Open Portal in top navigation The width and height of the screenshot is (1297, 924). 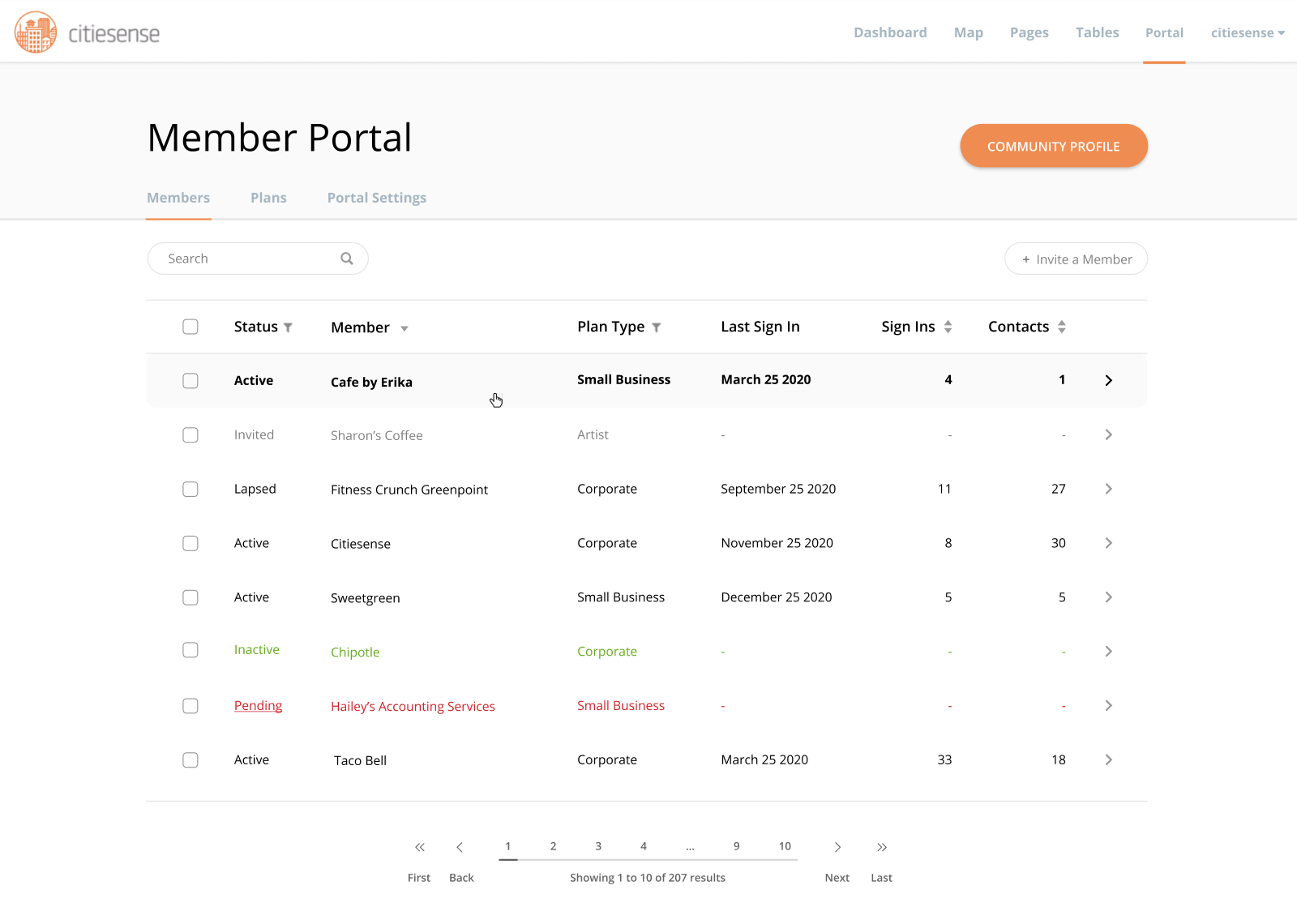click(1164, 32)
